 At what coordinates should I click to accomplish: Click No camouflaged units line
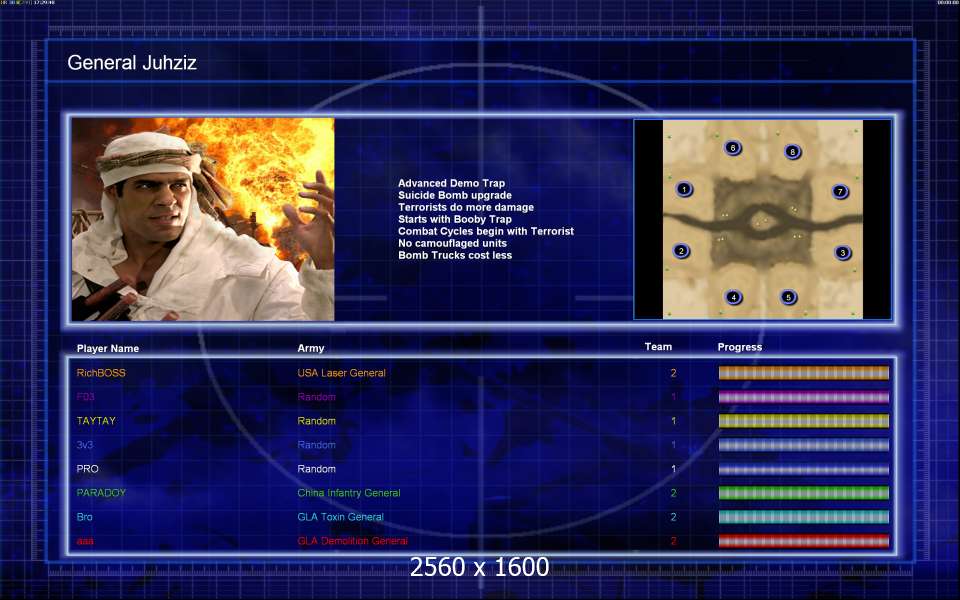[x=452, y=243]
